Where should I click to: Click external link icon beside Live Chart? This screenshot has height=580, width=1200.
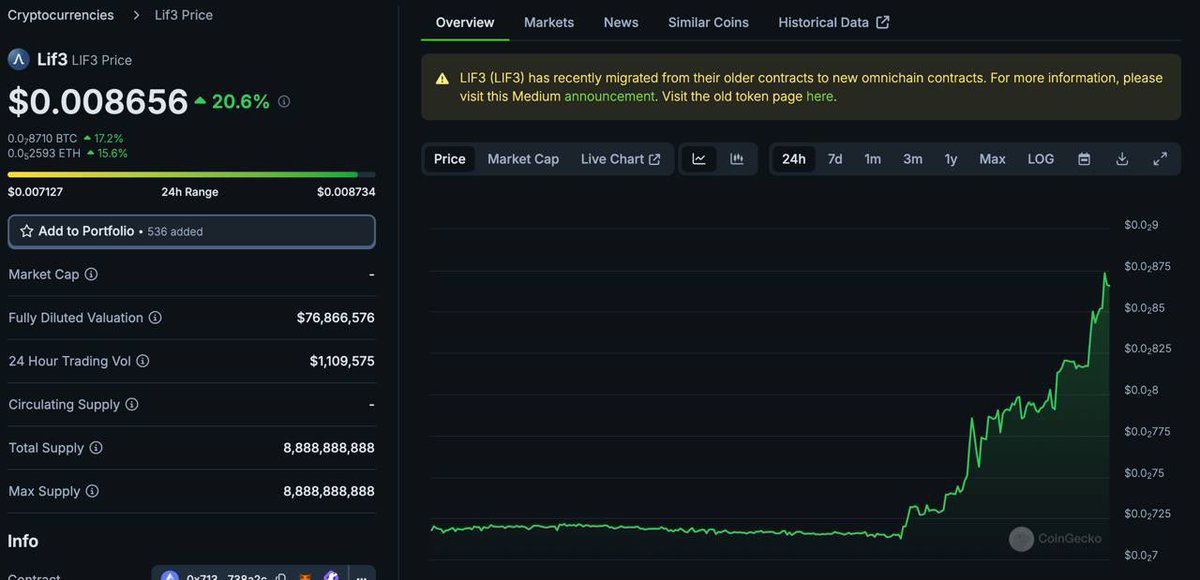[655, 159]
